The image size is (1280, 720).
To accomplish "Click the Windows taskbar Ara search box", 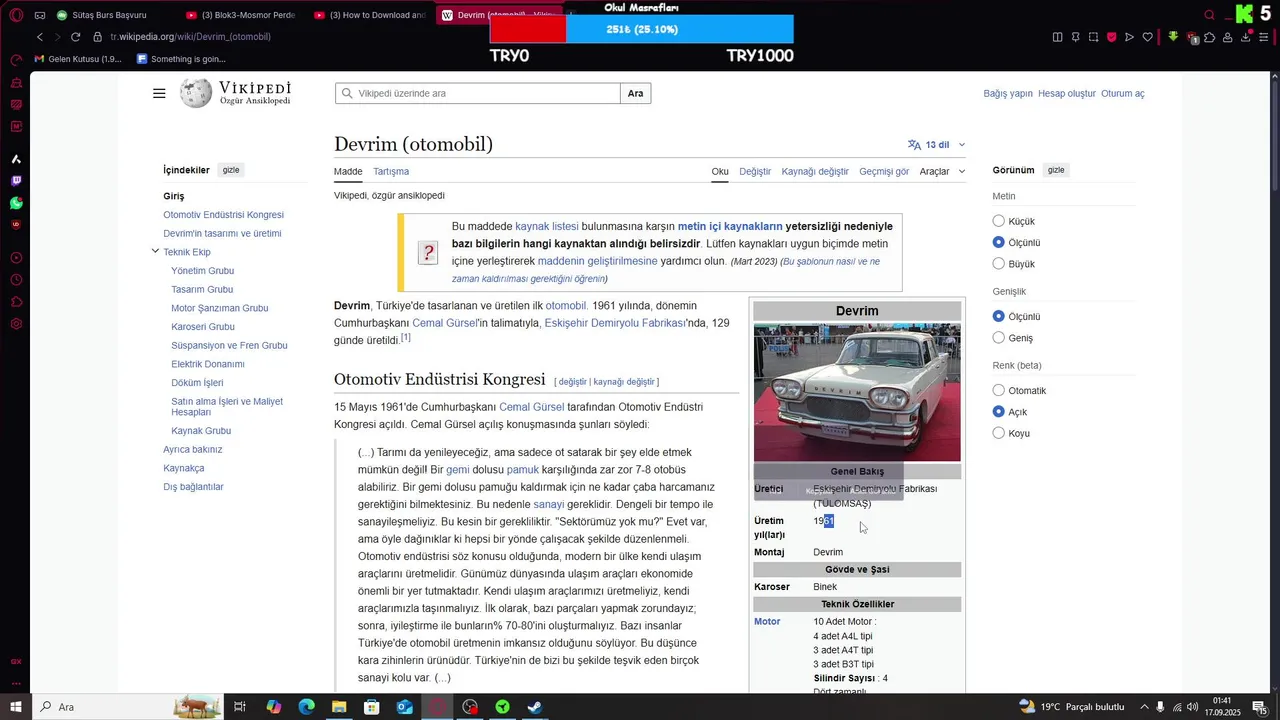I will (x=130, y=707).
